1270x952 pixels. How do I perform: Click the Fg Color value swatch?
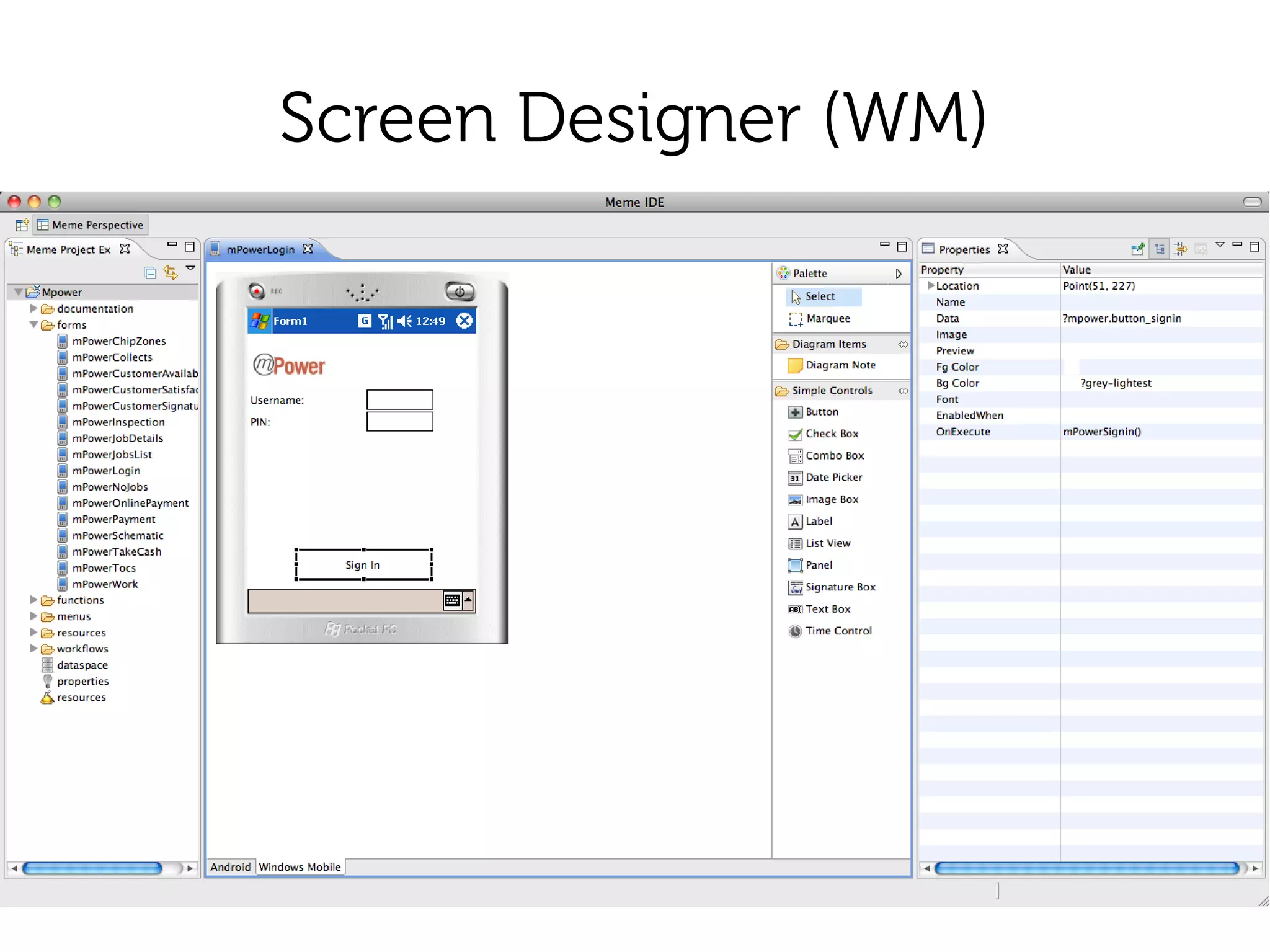[x=1071, y=367]
